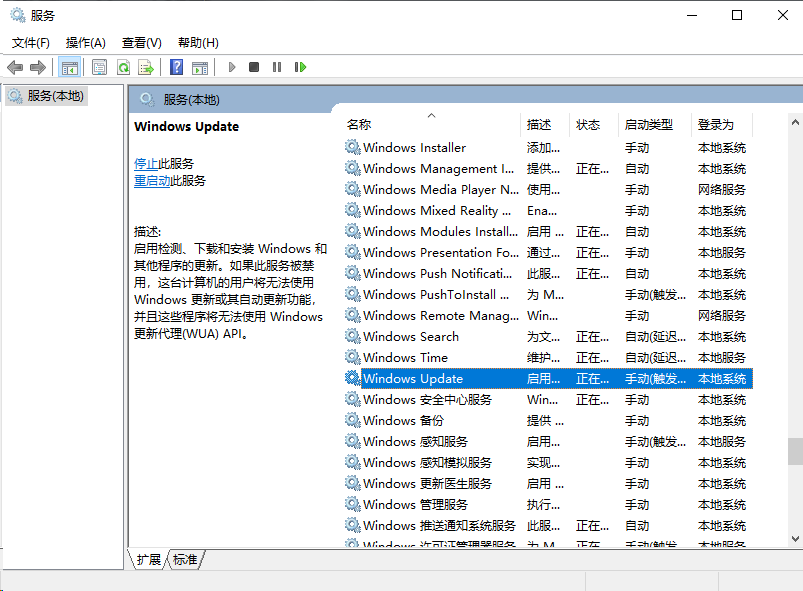Click the scrollbar up arrow
This screenshot has width=803, height=591.
pyautogui.click(x=795, y=122)
